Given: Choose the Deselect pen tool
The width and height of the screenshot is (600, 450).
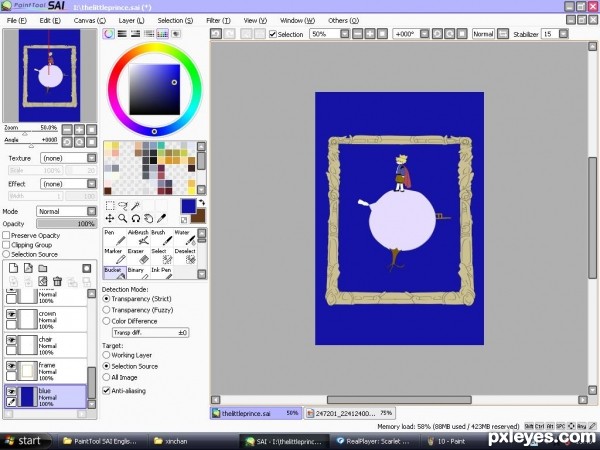Looking at the screenshot, I should (185, 256).
